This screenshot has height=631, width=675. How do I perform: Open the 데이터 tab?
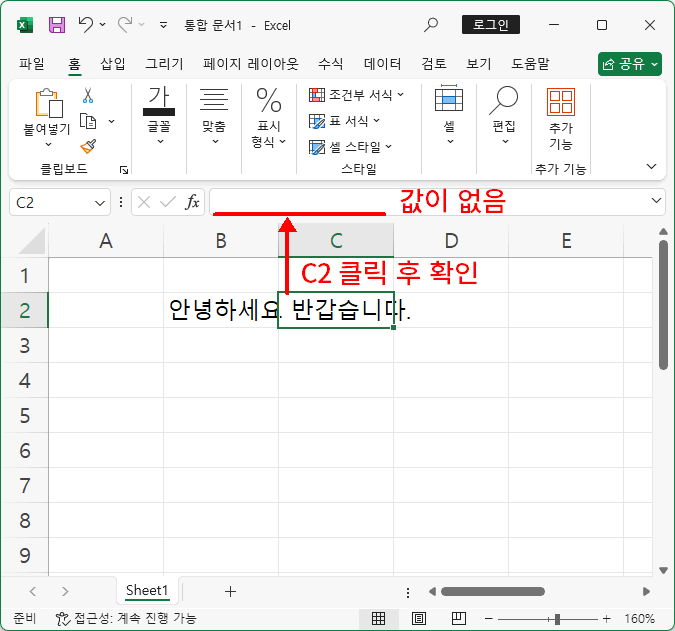coord(382,64)
